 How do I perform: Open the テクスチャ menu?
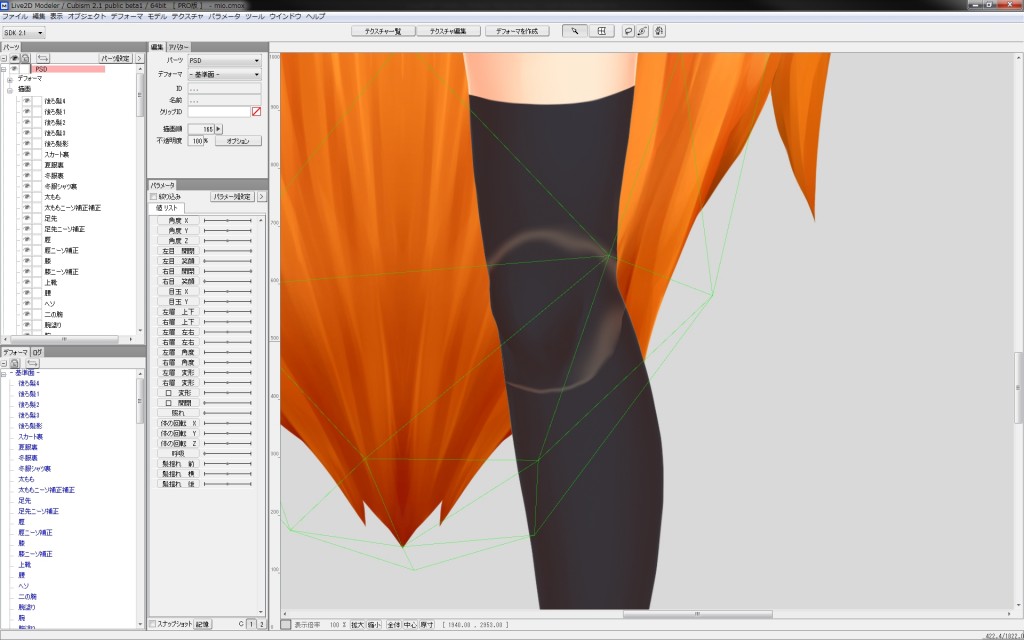coord(187,16)
